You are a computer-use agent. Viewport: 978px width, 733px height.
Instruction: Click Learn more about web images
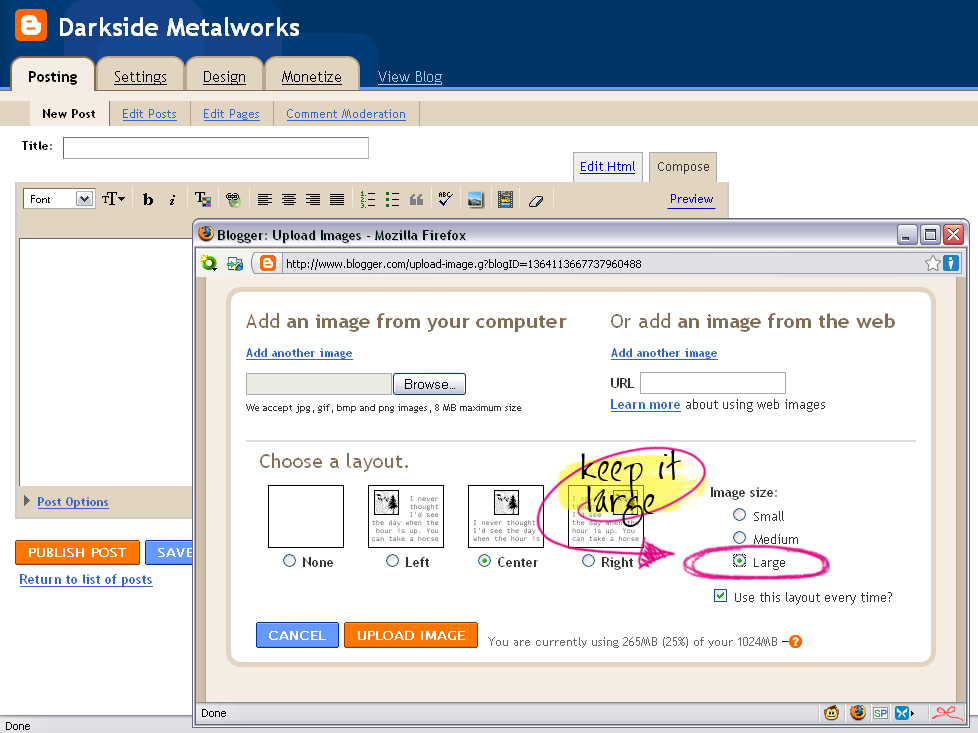645,405
